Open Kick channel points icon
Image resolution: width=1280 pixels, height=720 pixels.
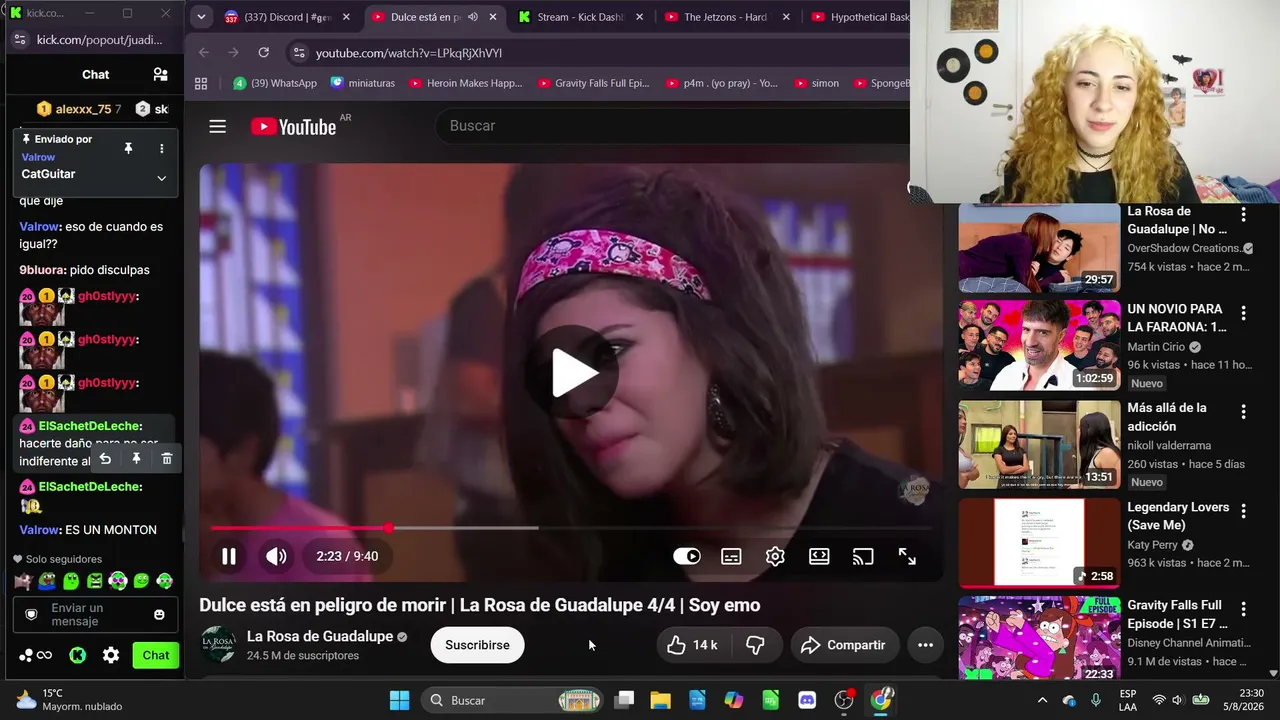click(x=36, y=656)
